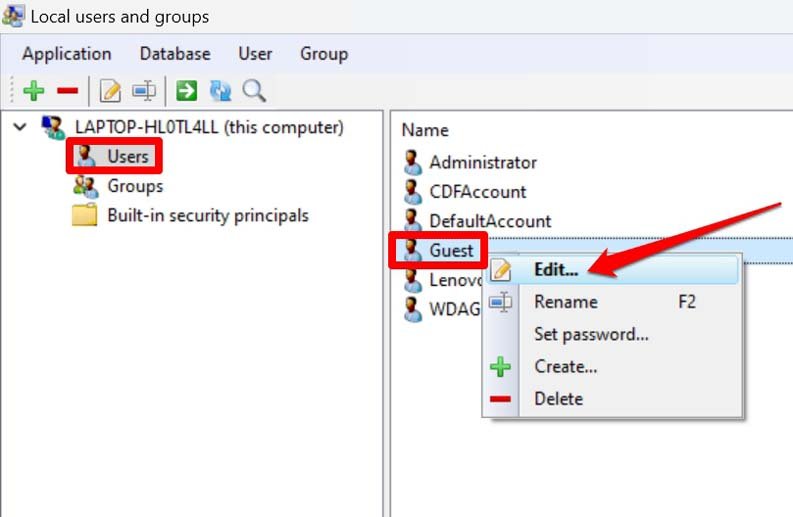This screenshot has height=517, width=793.
Task: Select the Groups tree node
Action: pos(135,186)
